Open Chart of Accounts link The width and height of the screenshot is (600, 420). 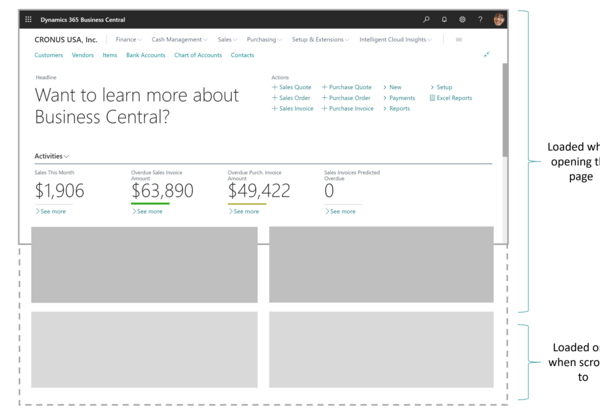198,55
